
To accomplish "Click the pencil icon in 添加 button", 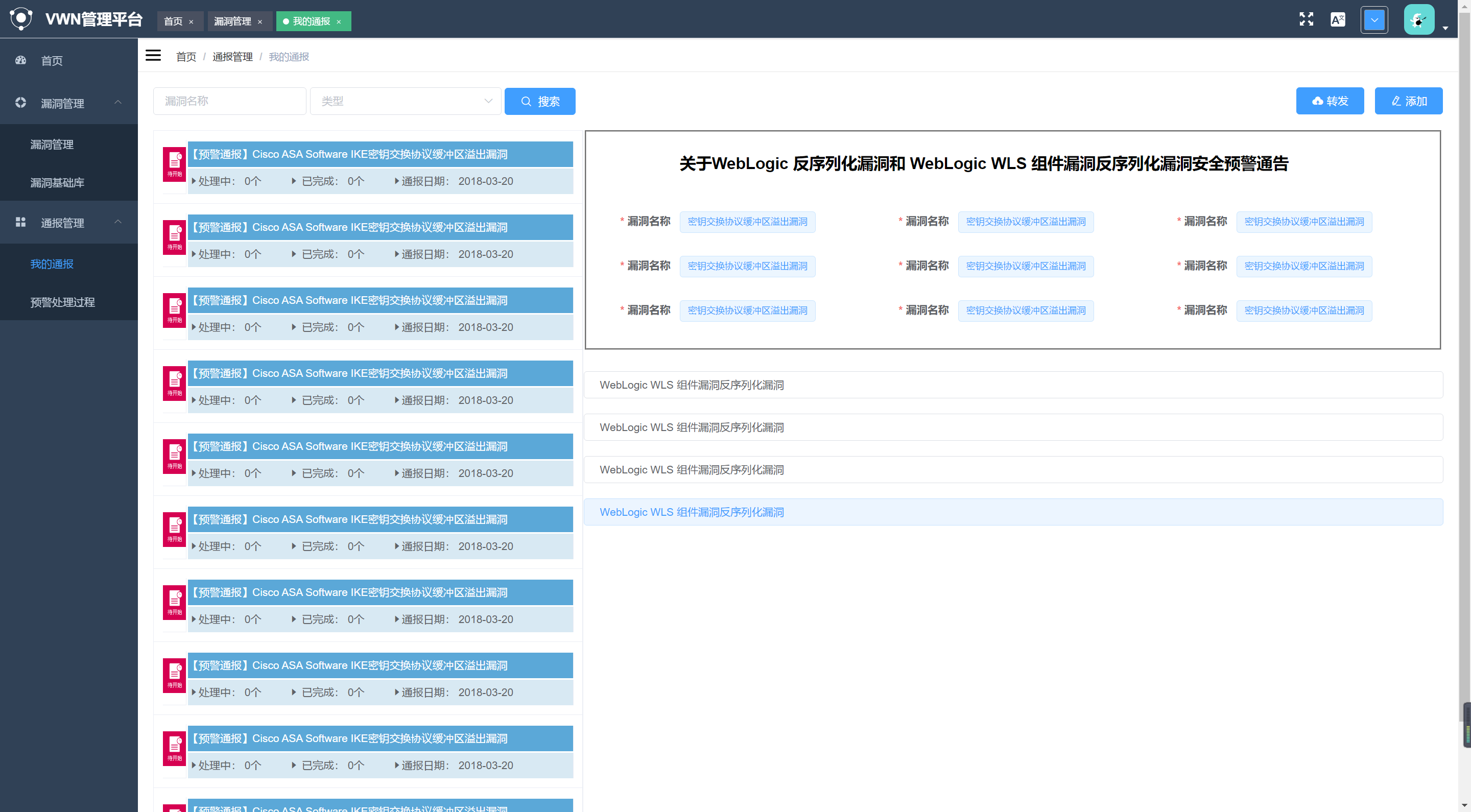I will point(1396,101).
